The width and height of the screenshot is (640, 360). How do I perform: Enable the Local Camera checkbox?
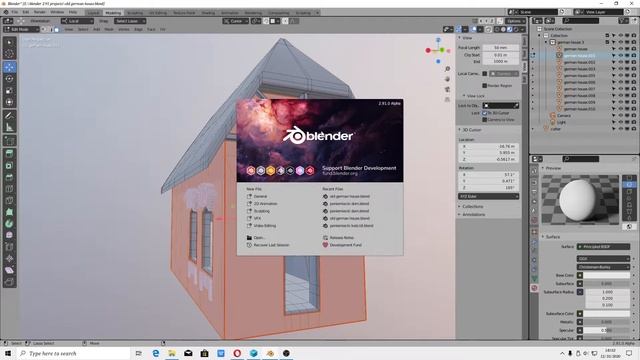[484, 74]
